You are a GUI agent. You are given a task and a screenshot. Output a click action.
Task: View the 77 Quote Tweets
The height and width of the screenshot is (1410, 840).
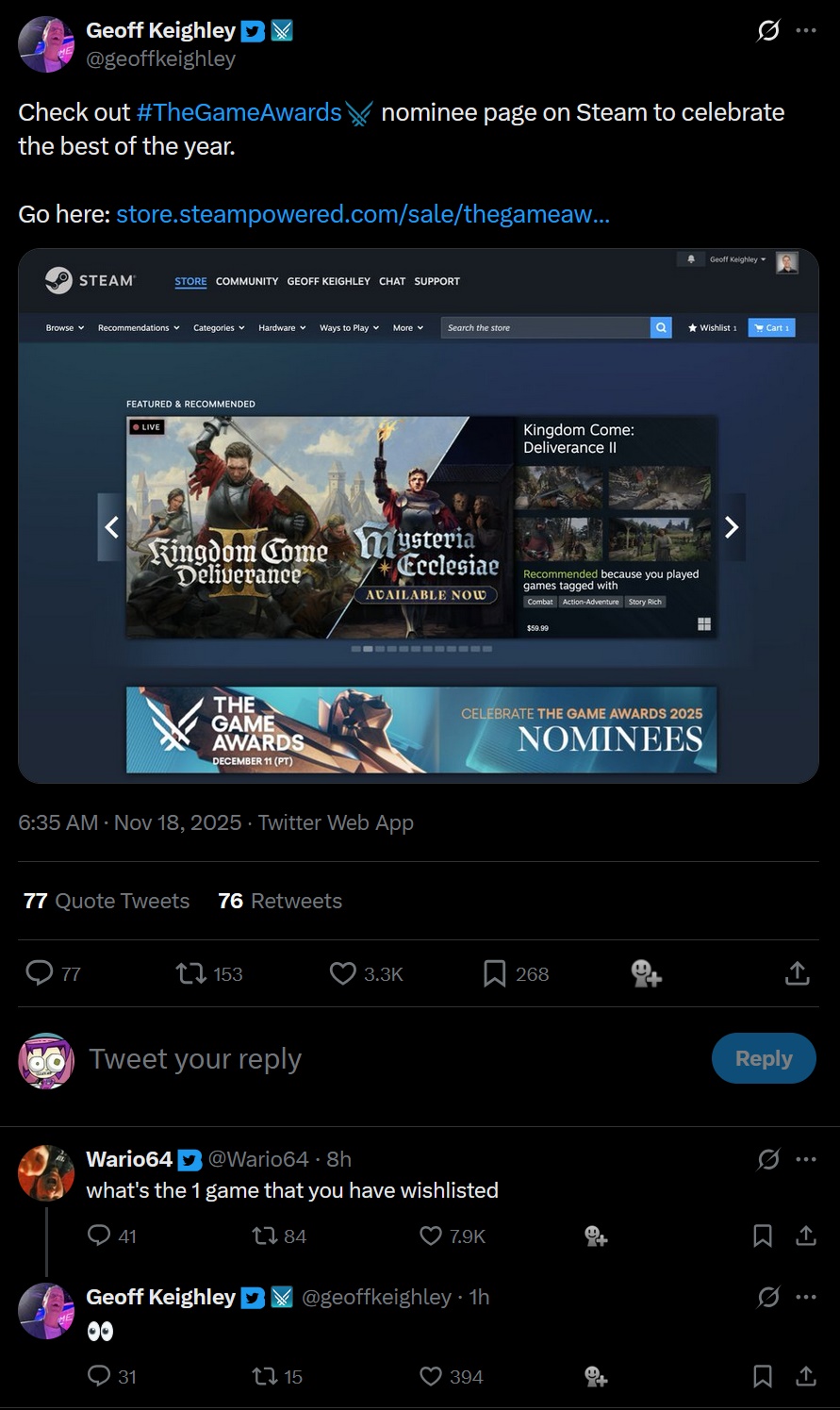click(x=107, y=901)
